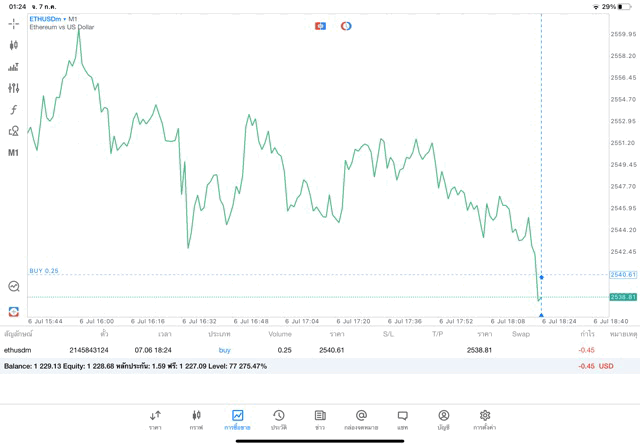Open chart settings sliders icon
The width and height of the screenshot is (640, 447).
[x=14, y=88]
